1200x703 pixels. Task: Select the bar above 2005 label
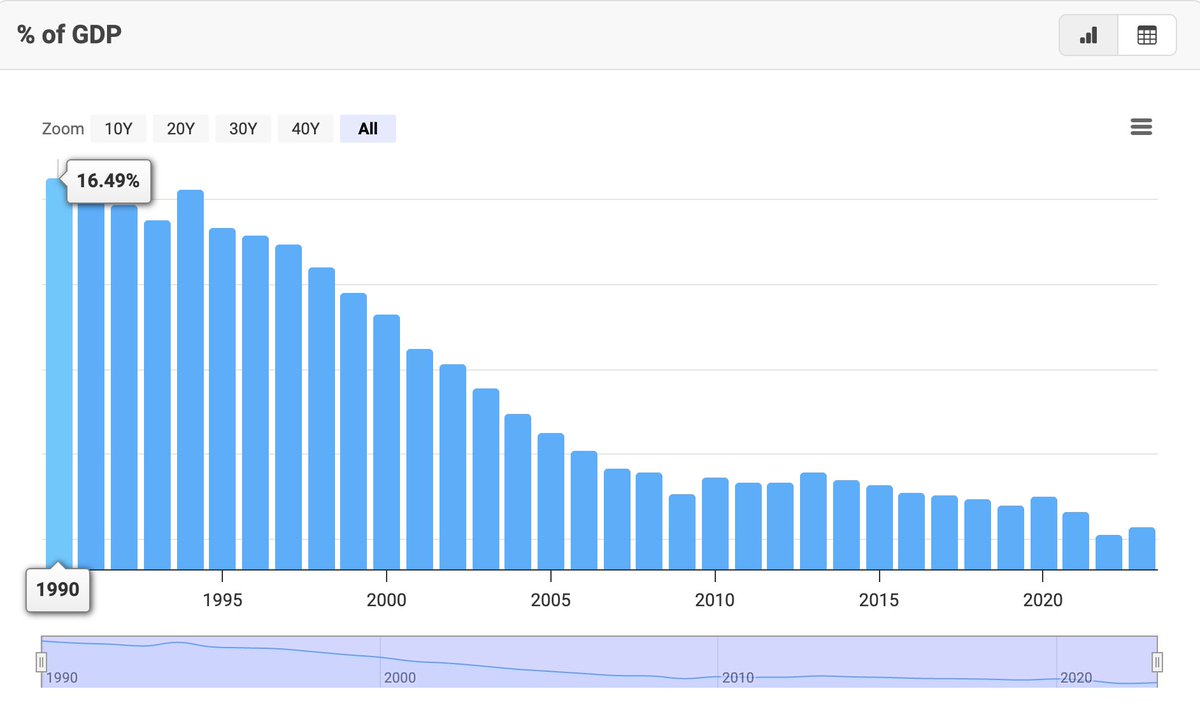[x=551, y=501]
